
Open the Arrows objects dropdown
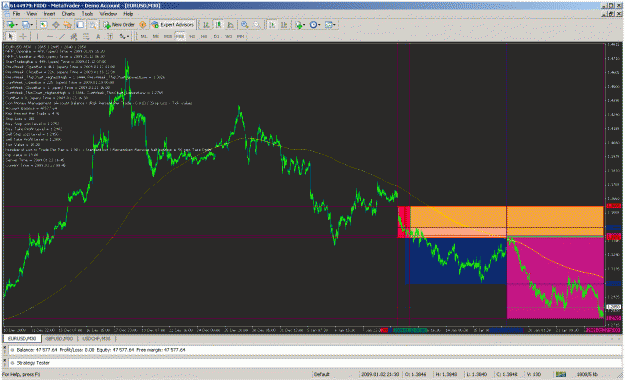pyautogui.click(x=124, y=36)
